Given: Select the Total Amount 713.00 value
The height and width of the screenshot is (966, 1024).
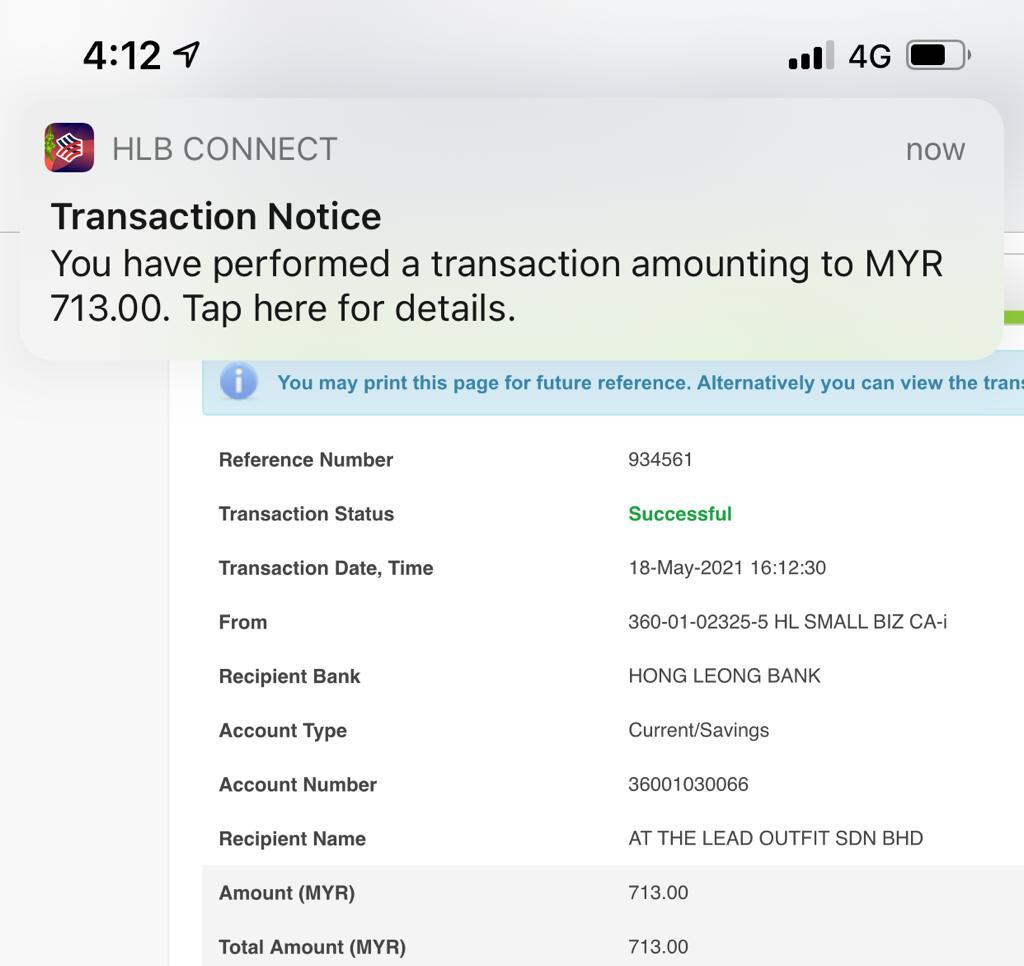Looking at the screenshot, I should coord(658,946).
